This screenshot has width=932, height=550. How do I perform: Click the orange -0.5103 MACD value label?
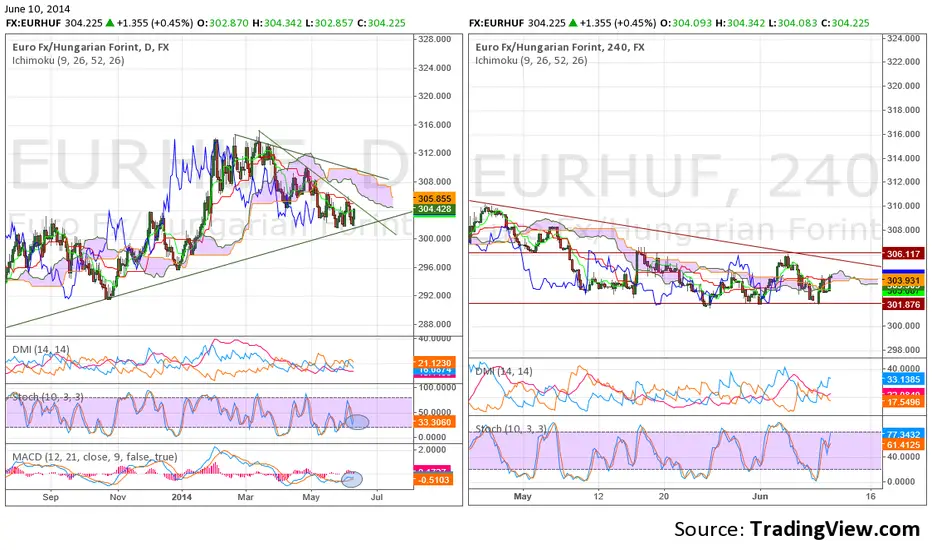pos(434,479)
